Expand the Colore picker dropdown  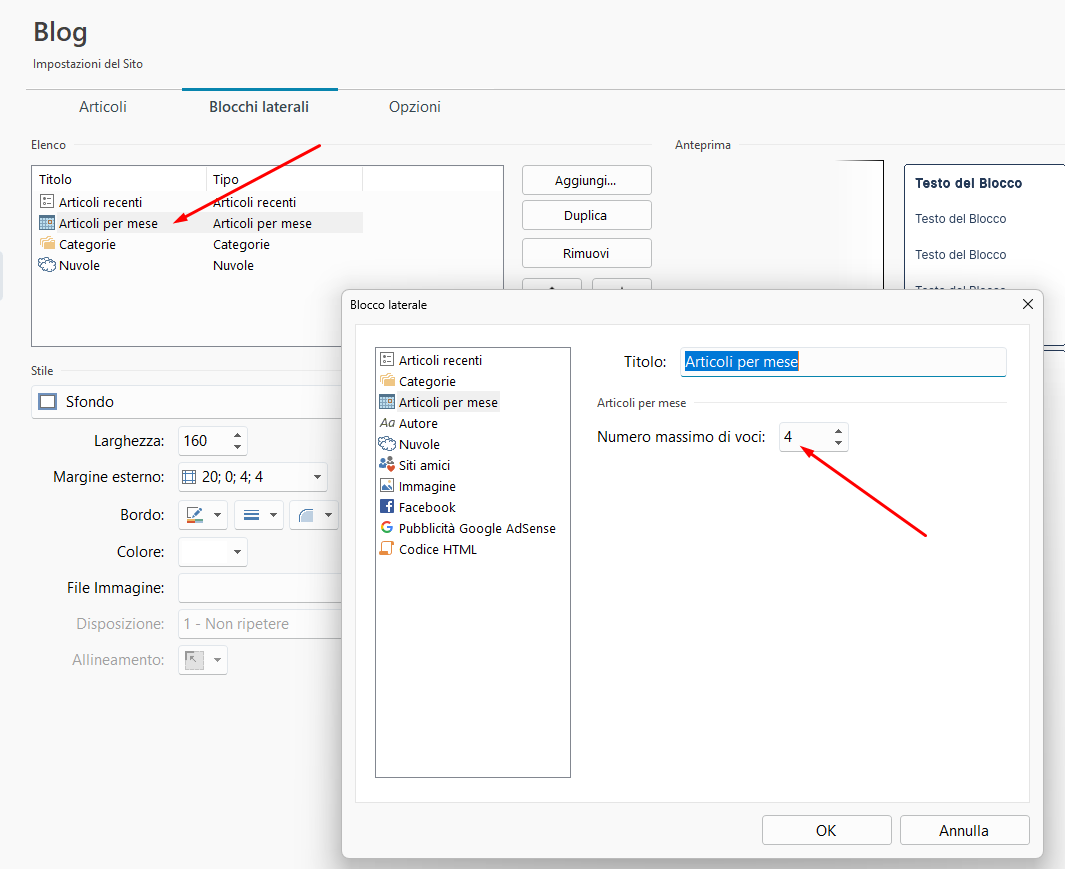(237, 552)
